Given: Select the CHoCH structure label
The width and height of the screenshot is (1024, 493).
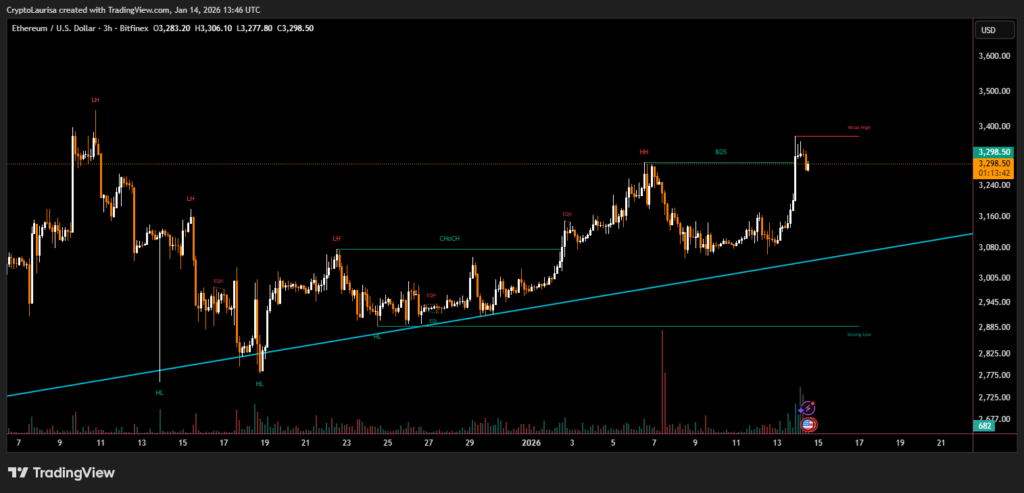Looking at the screenshot, I should click(449, 239).
